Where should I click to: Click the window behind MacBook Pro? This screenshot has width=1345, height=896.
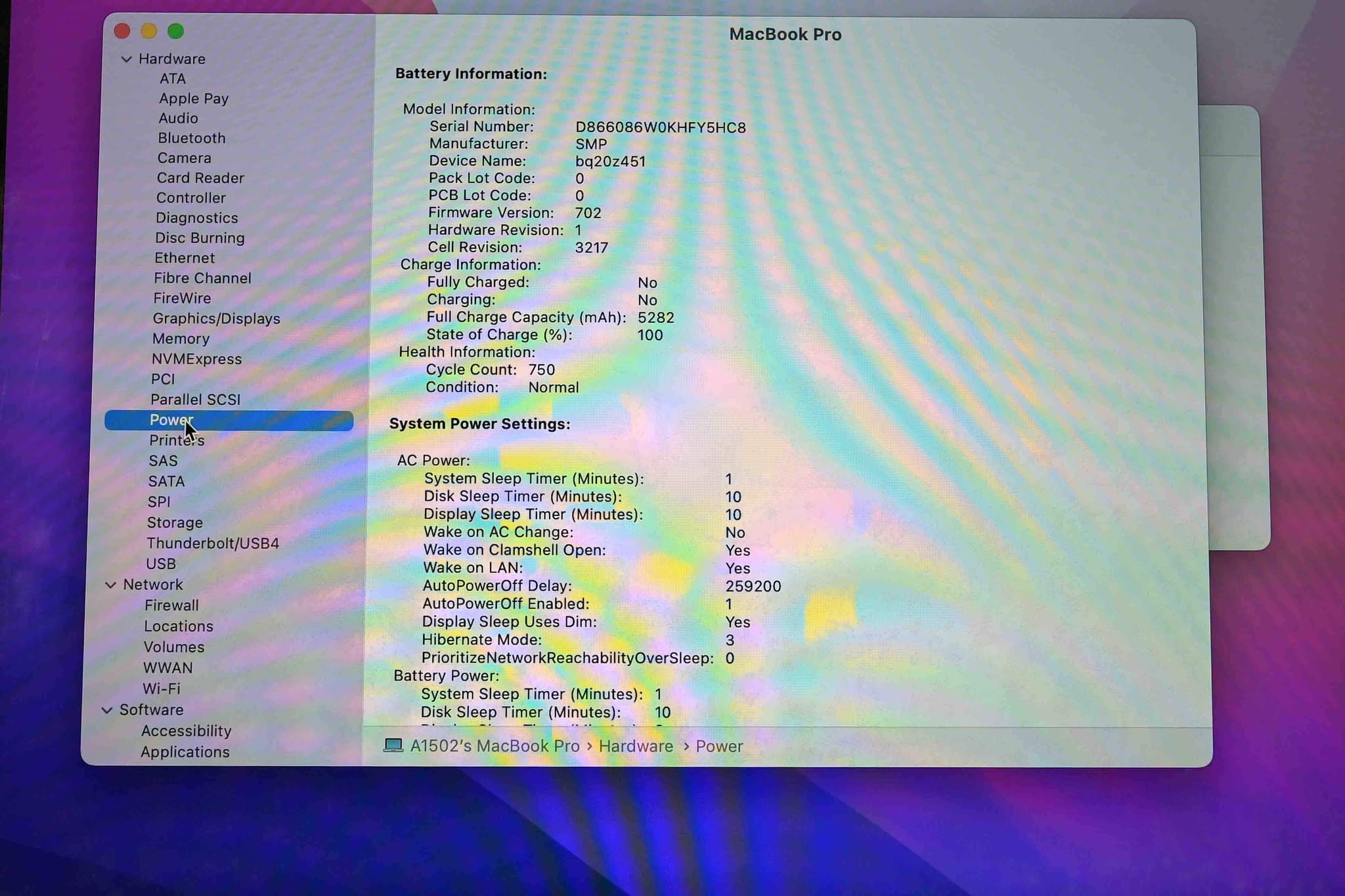coord(1235,328)
